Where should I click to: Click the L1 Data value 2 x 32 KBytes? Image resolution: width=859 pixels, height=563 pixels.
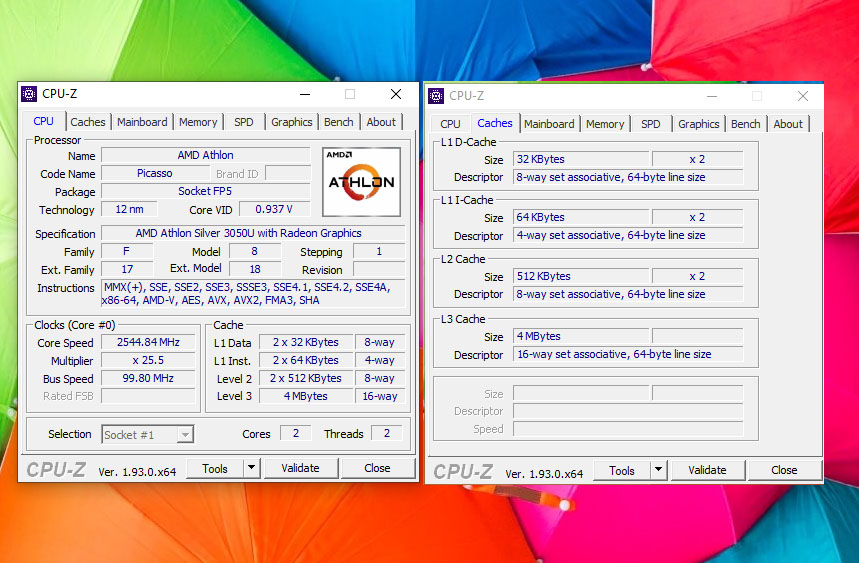[306, 342]
